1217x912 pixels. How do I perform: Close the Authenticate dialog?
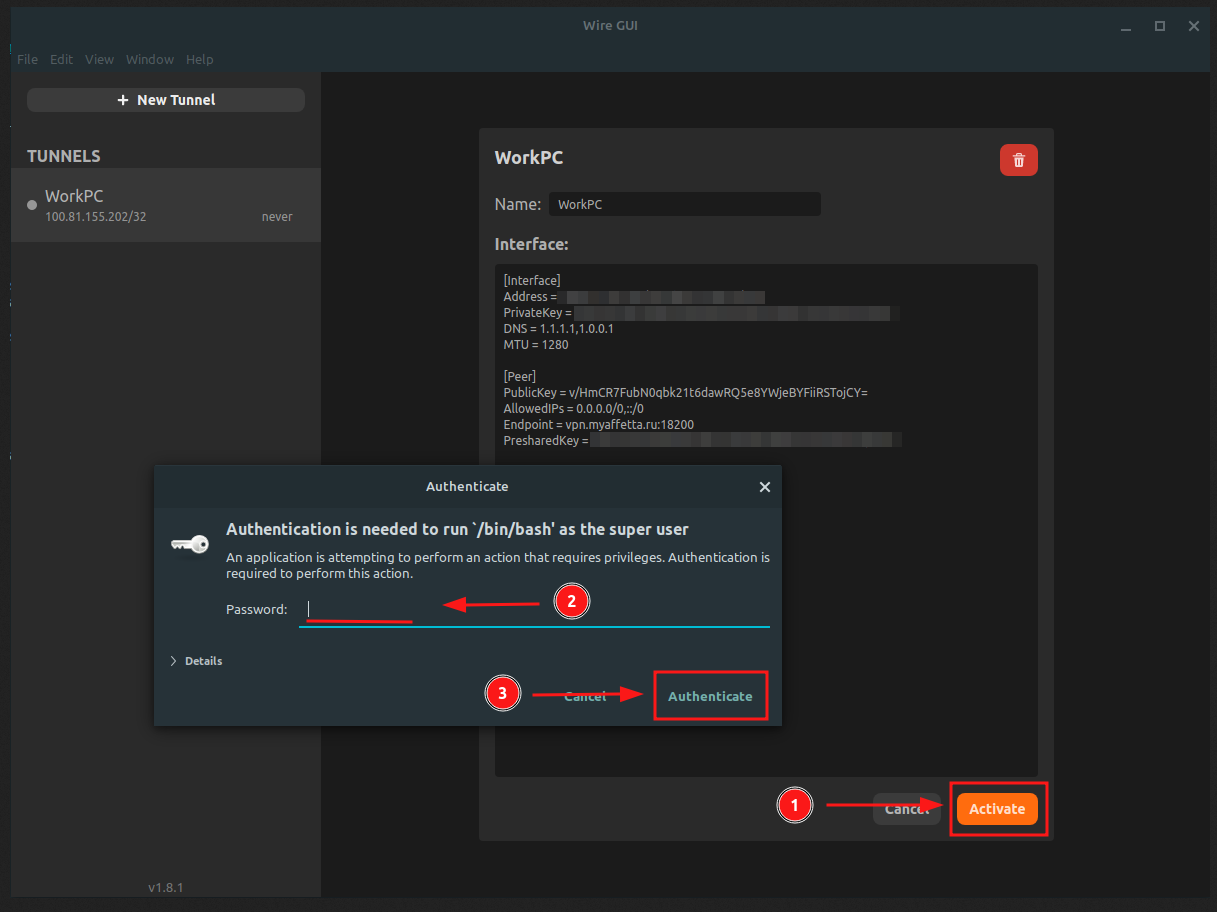tap(765, 487)
